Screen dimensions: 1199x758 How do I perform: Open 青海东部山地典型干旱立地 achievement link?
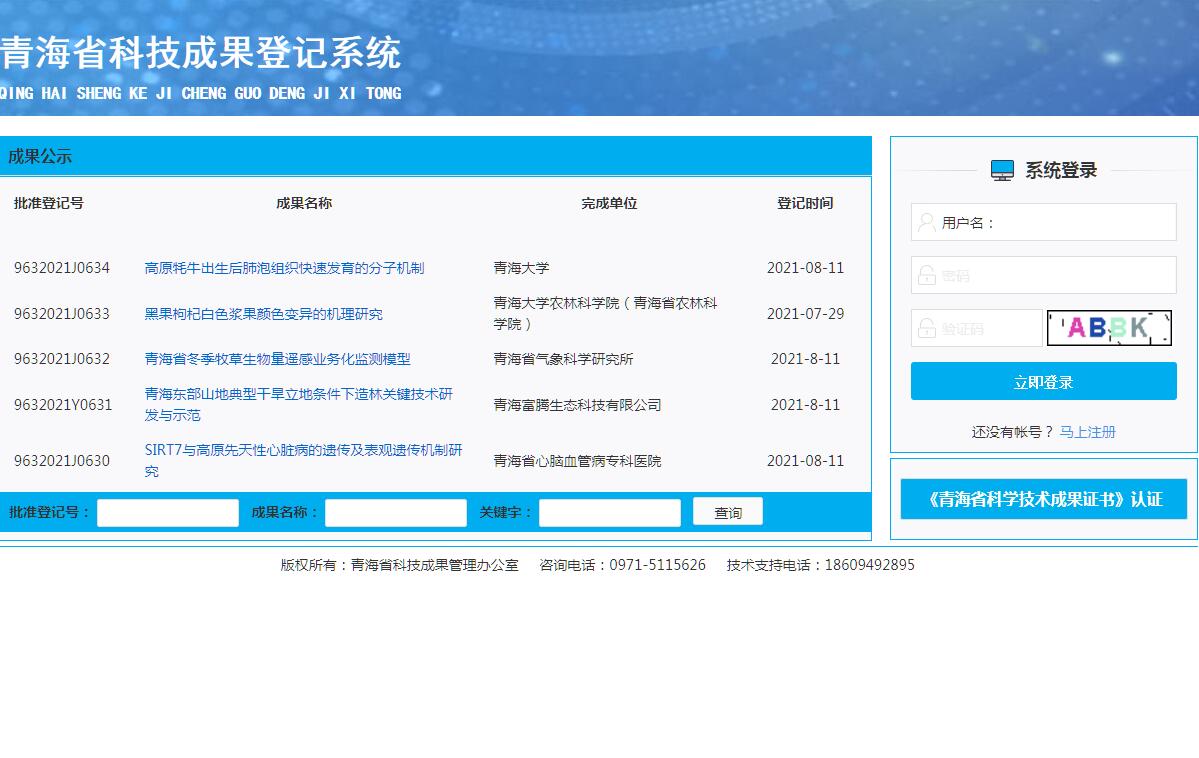(x=298, y=394)
